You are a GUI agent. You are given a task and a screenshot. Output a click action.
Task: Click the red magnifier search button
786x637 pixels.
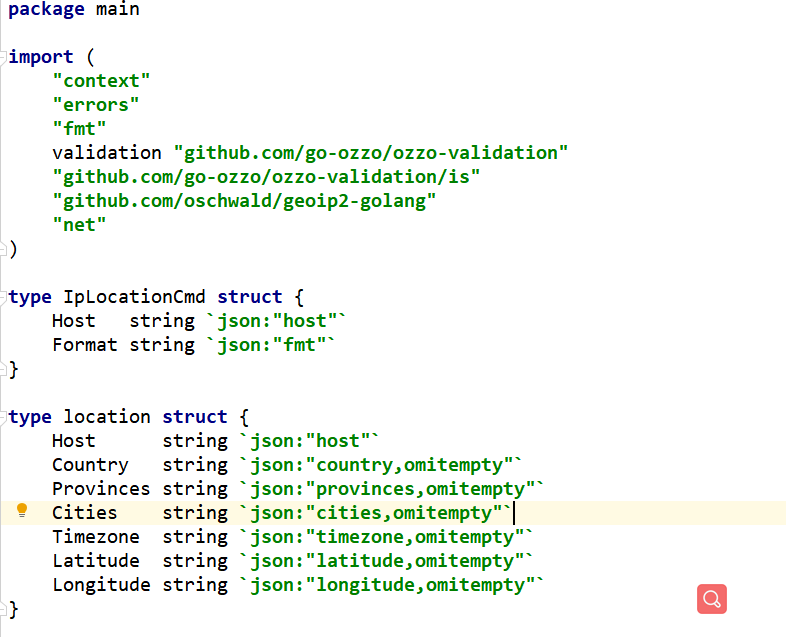[712, 599]
